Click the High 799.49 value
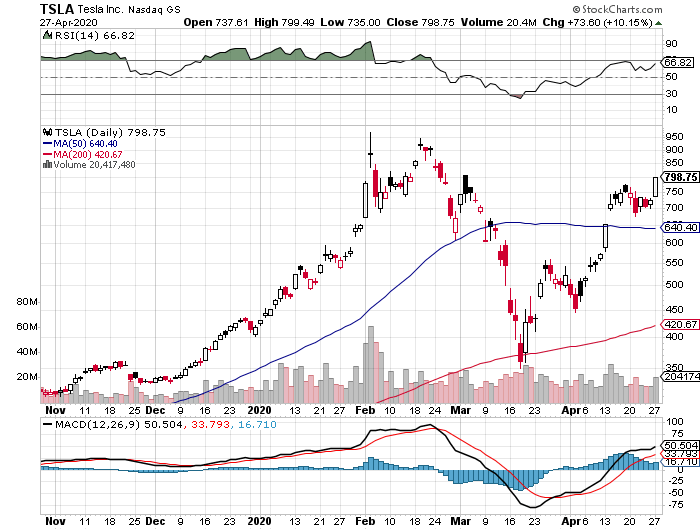 pos(284,22)
